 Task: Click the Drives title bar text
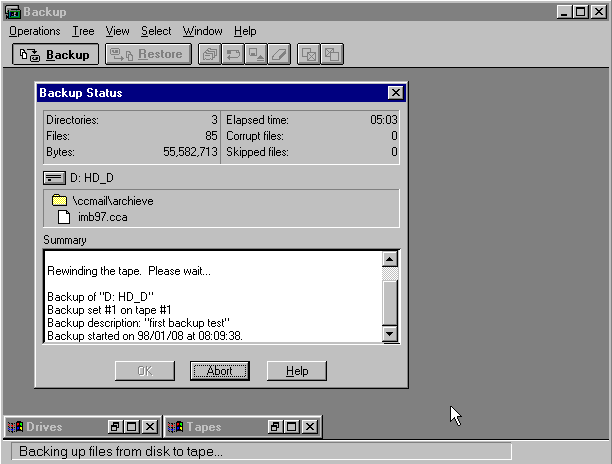[x=44, y=427]
